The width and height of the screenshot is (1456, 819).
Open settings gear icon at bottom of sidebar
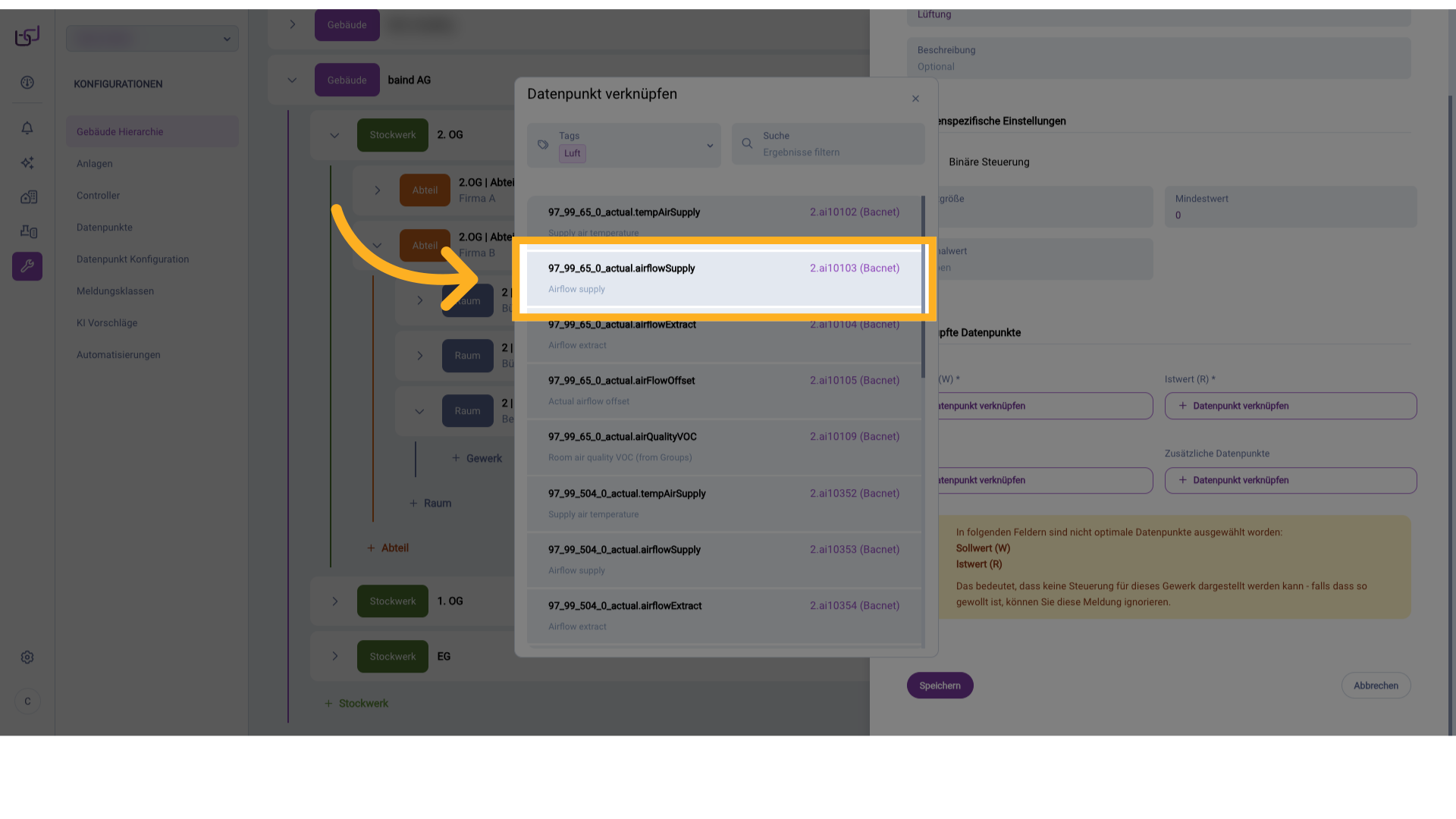pos(27,657)
